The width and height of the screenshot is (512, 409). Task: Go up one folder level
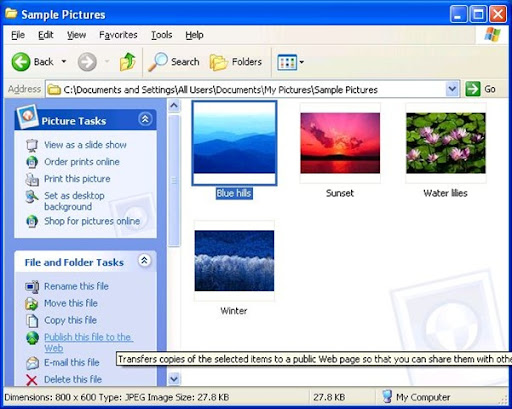[x=127, y=62]
